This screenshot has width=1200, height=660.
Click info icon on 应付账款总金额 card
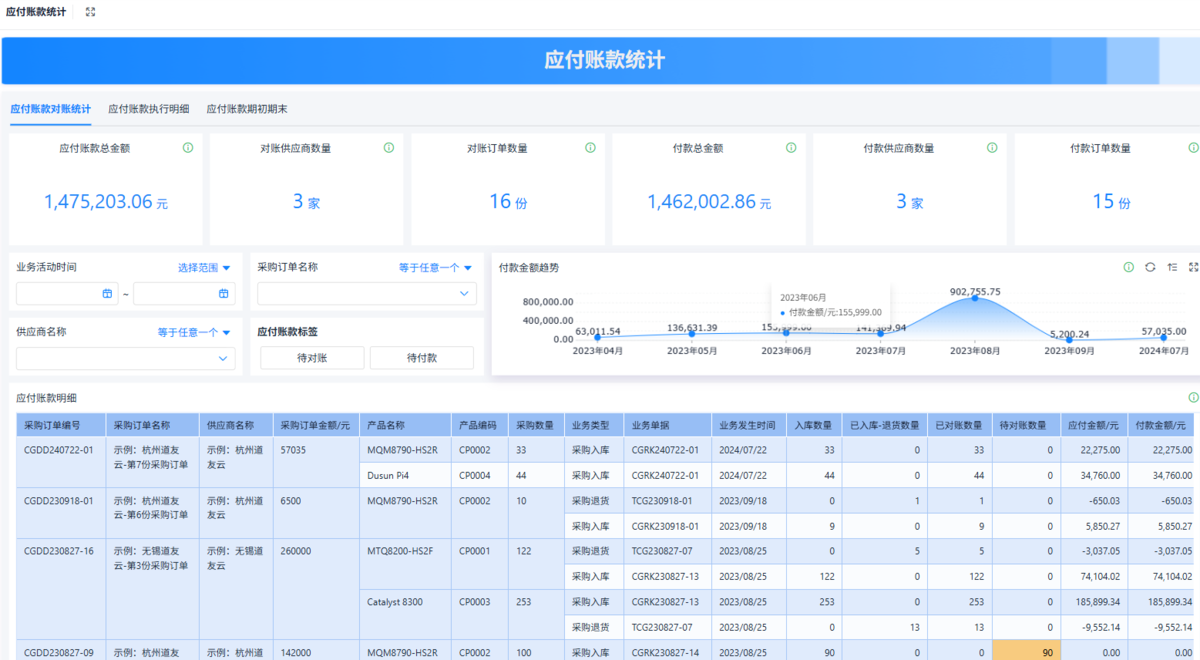[x=188, y=148]
